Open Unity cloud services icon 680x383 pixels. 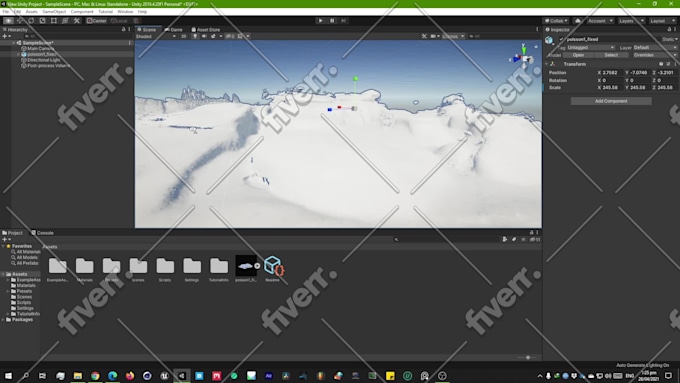point(578,20)
